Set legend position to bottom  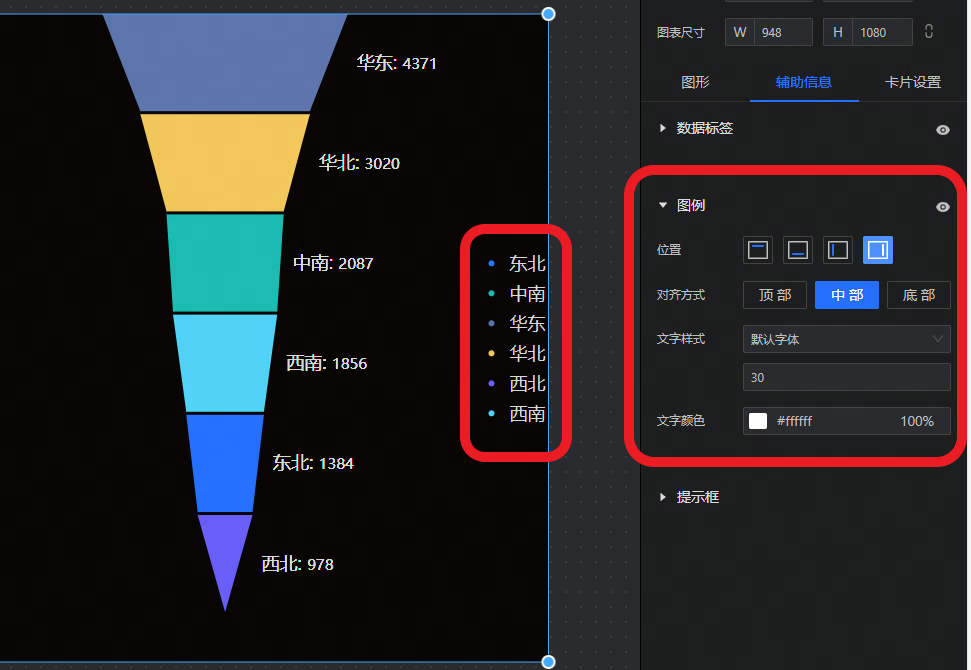point(798,250)
